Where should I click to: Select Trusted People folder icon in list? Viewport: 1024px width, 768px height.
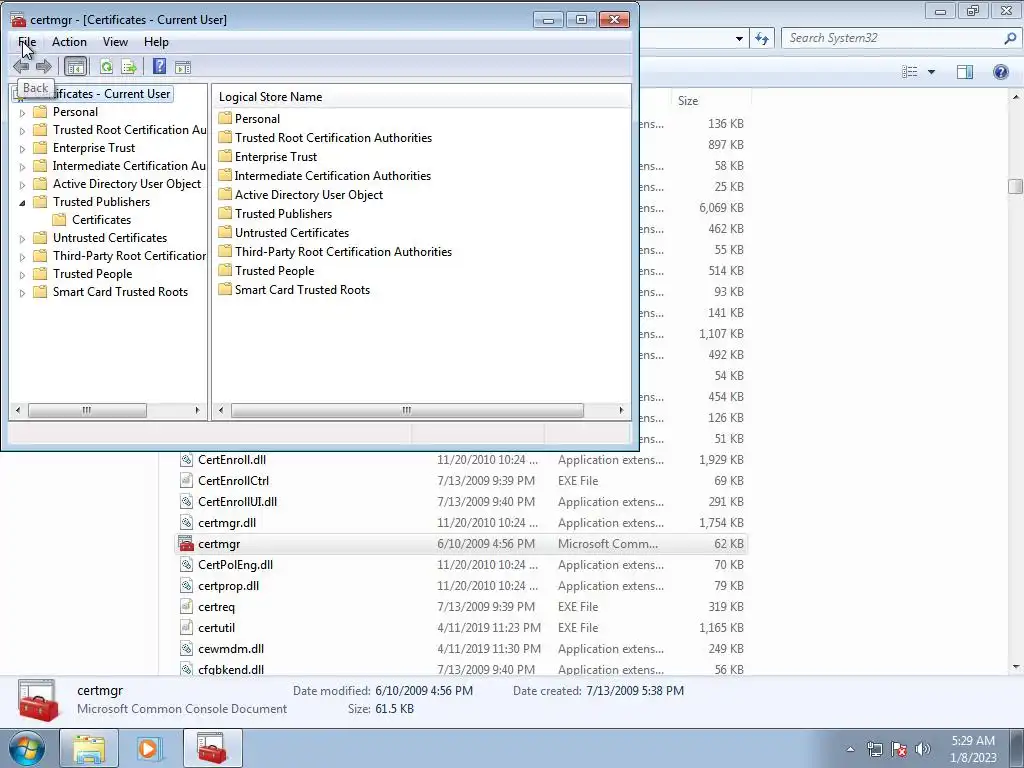point(225,270)
